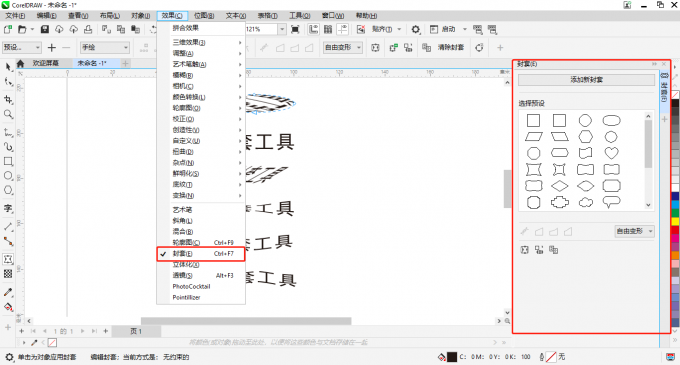Viewport: 680px width, 365px height.
Task: Click the New document icon
Action: coord(8,29)
